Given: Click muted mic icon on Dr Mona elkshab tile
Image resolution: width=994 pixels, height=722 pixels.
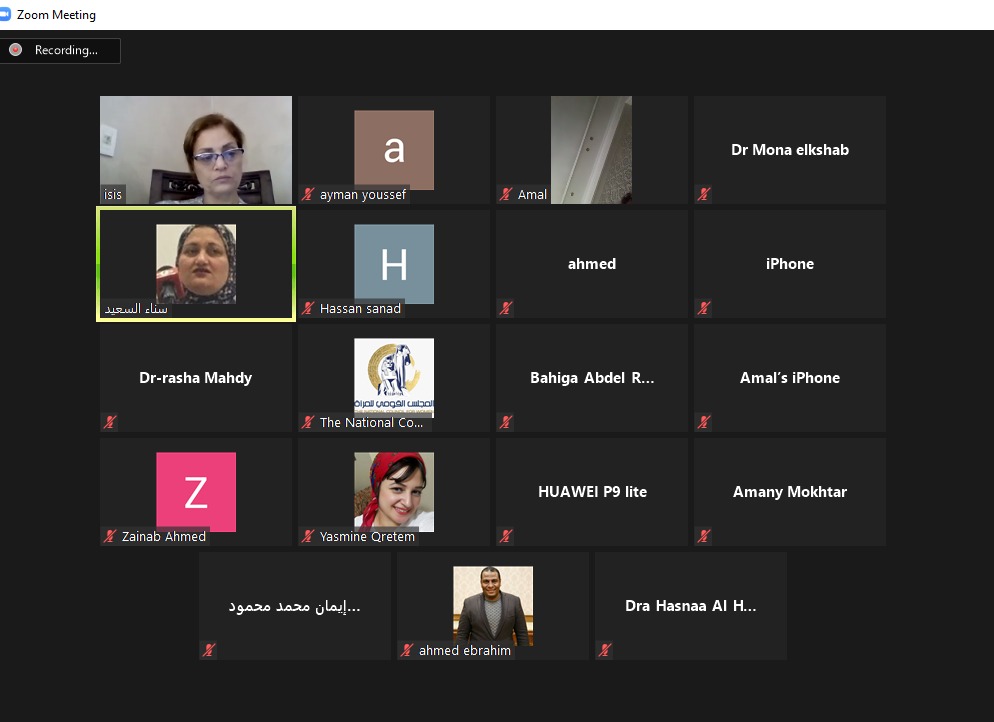Looking at the screenshot, I should pos(704,195).
